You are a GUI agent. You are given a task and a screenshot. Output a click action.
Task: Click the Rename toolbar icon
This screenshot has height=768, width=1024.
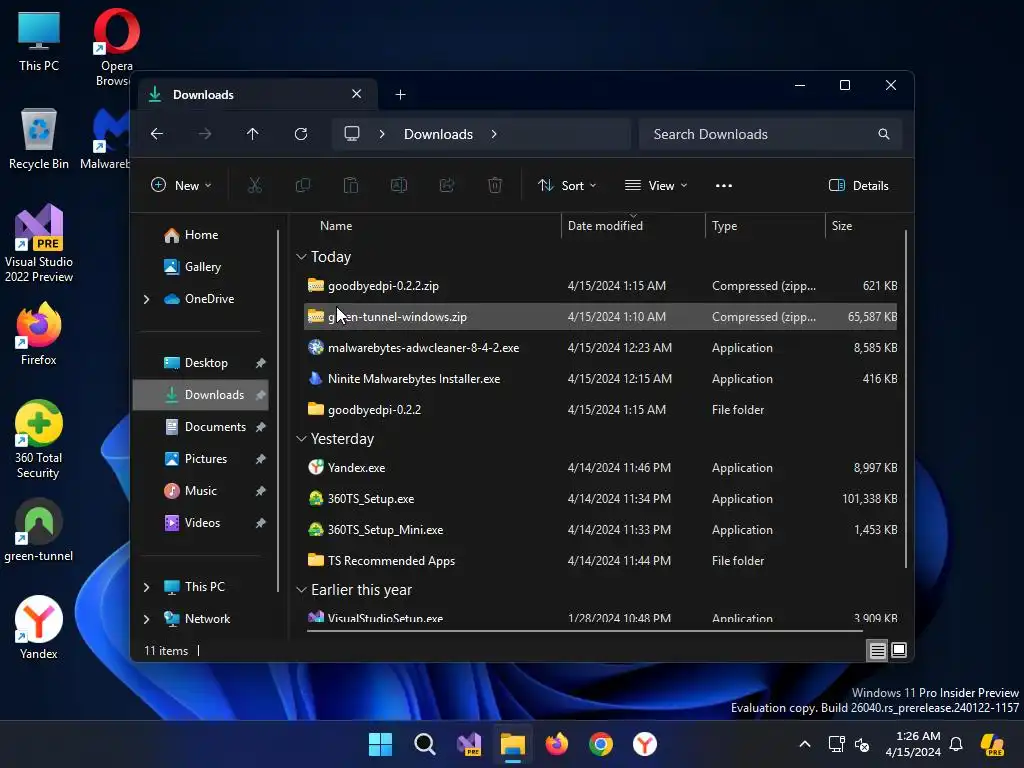click(x=399, y=185)
